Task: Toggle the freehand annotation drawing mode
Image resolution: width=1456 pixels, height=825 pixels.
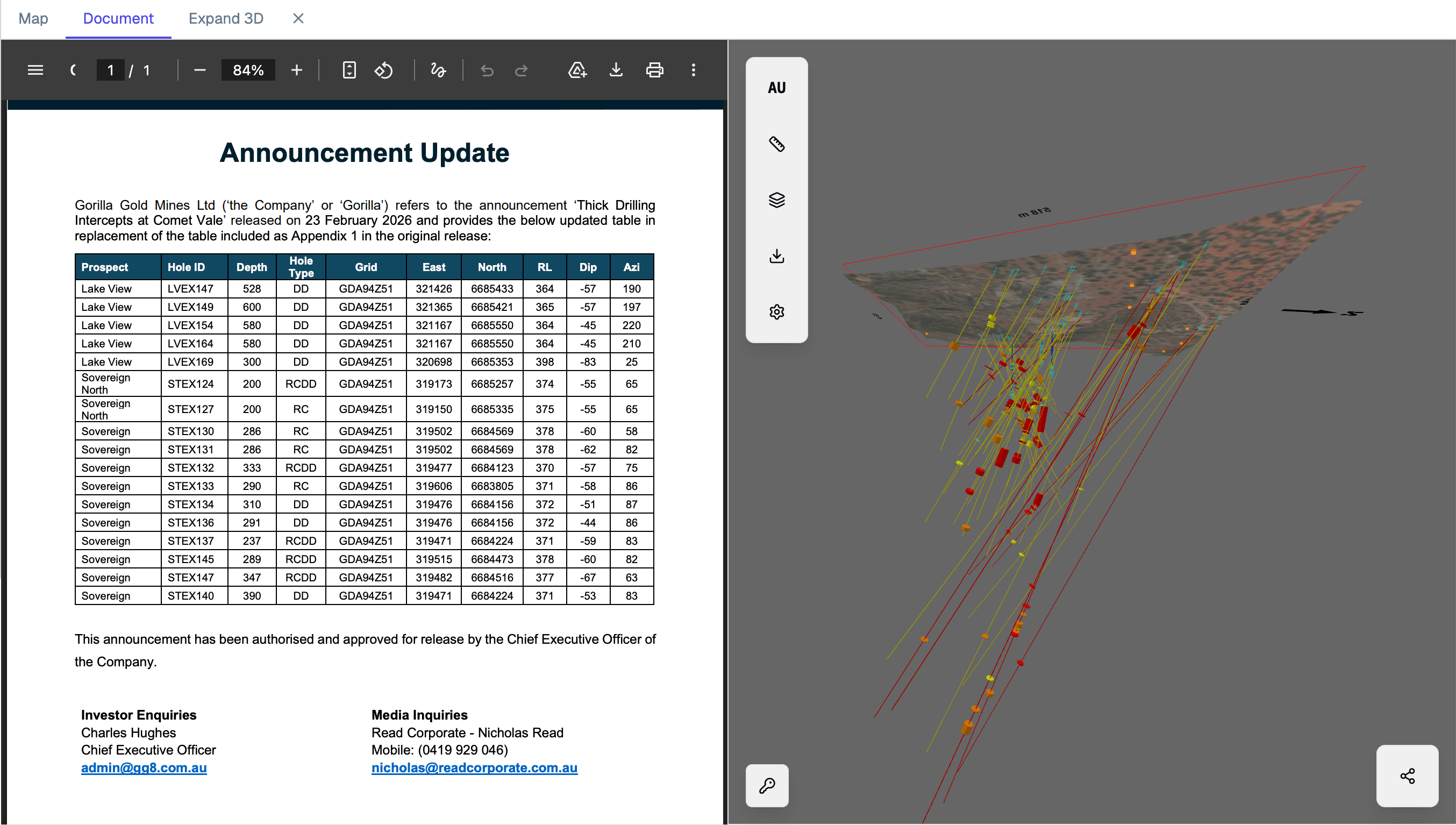Action: coord(439,70)
